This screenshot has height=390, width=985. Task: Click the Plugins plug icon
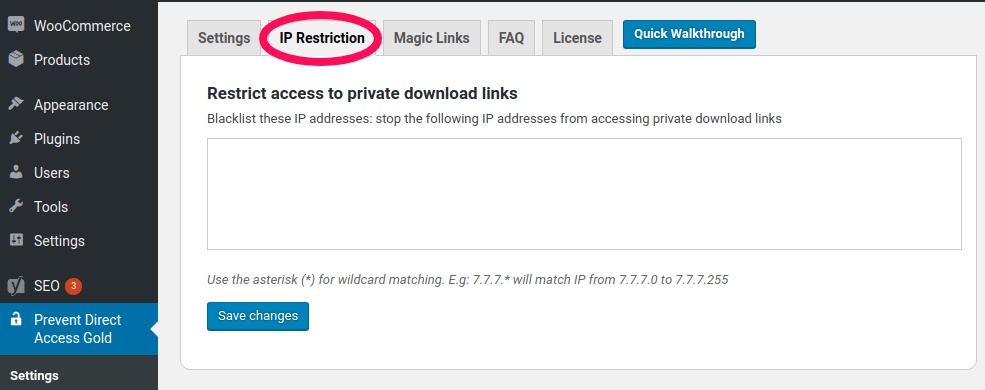click(x=16, y=138)
